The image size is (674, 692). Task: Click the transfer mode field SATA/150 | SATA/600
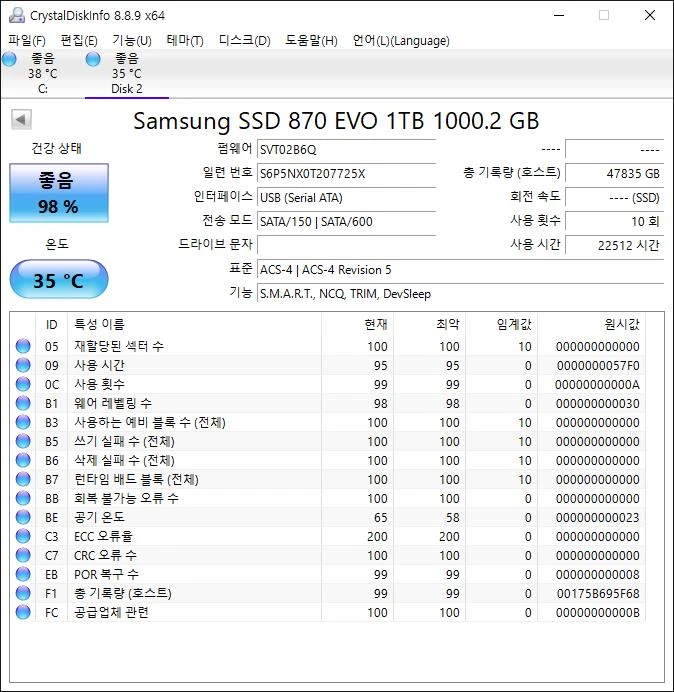tap(346, 222)
